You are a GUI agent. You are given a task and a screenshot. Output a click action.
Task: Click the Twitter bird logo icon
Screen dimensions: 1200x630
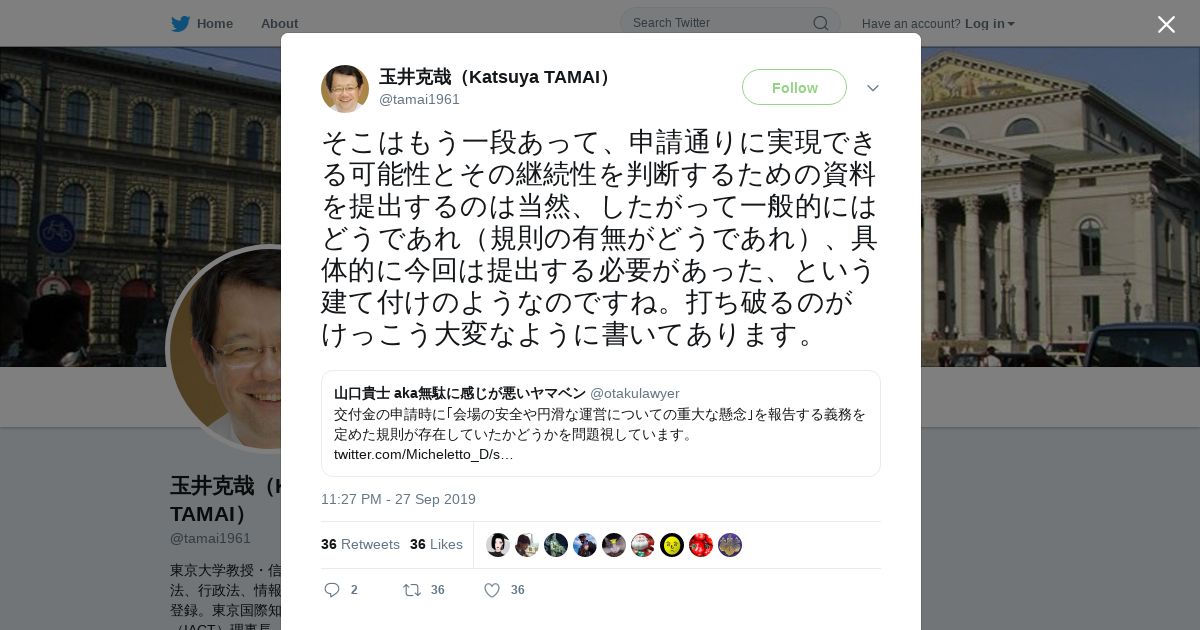click(180, 24)
